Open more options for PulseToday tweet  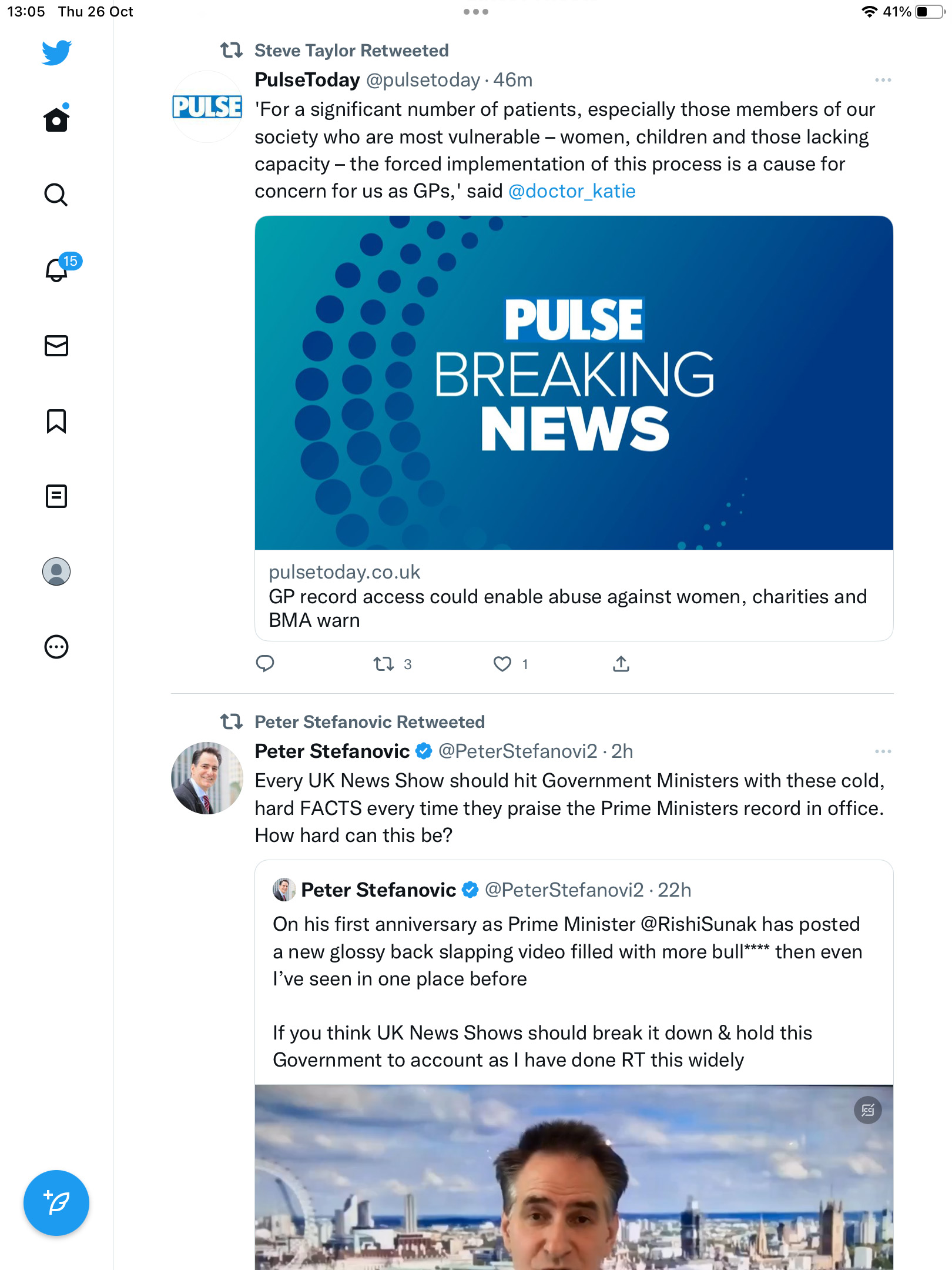883,80
